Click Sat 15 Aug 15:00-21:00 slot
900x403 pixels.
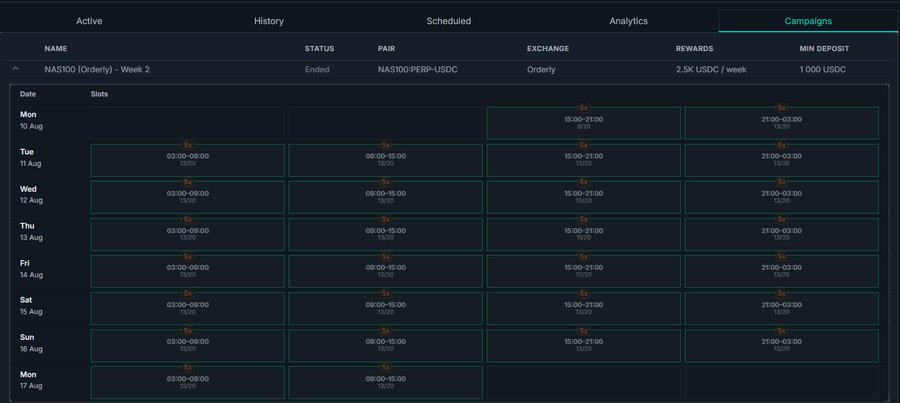pyautogui.click(x=583, y=308)
